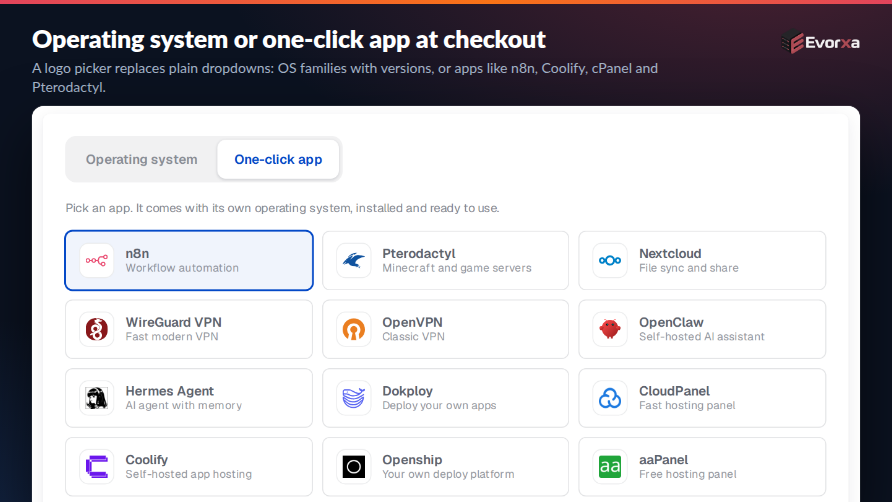Click the Hermes Agent logo icon
The height and width of the screenshot is (502, 892).
click(x=97, y=398)
